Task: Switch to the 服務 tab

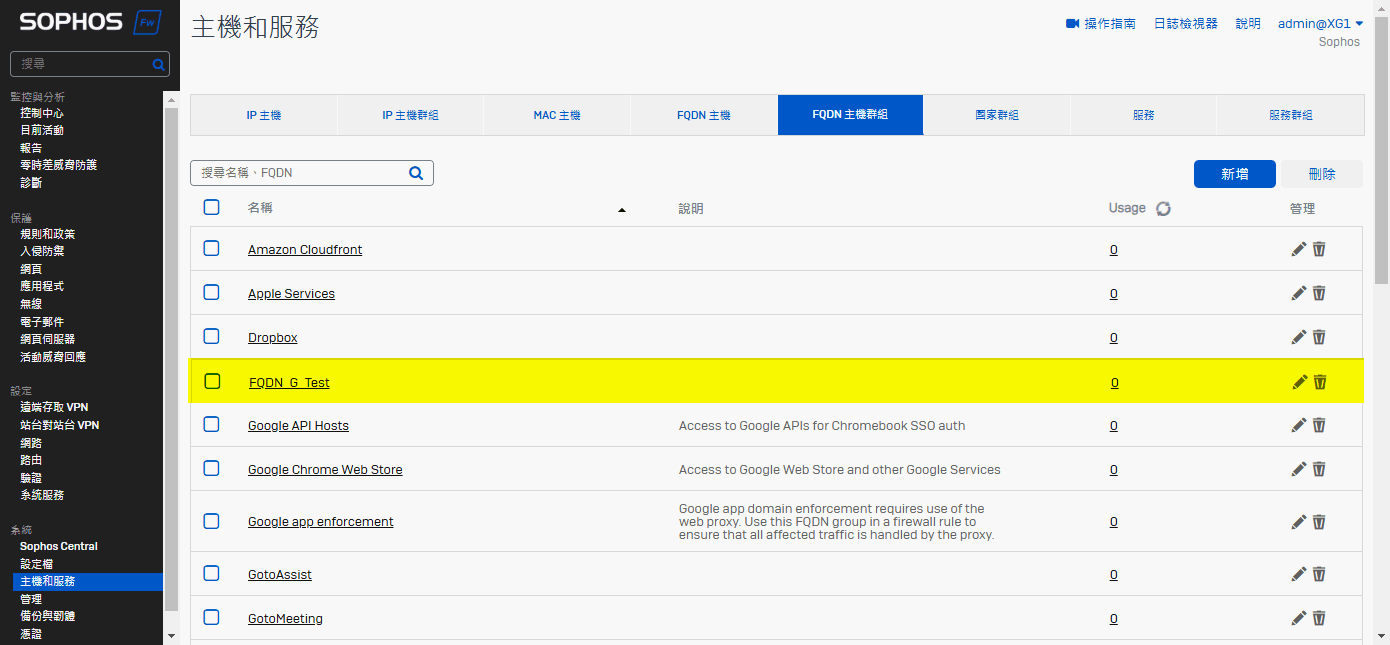Action: click(1144, 115)
